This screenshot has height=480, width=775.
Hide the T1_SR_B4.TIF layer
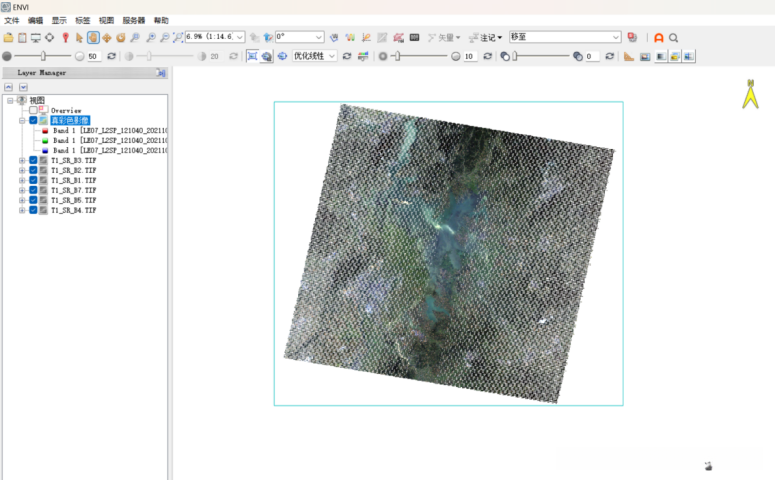(x=33, y=210)
